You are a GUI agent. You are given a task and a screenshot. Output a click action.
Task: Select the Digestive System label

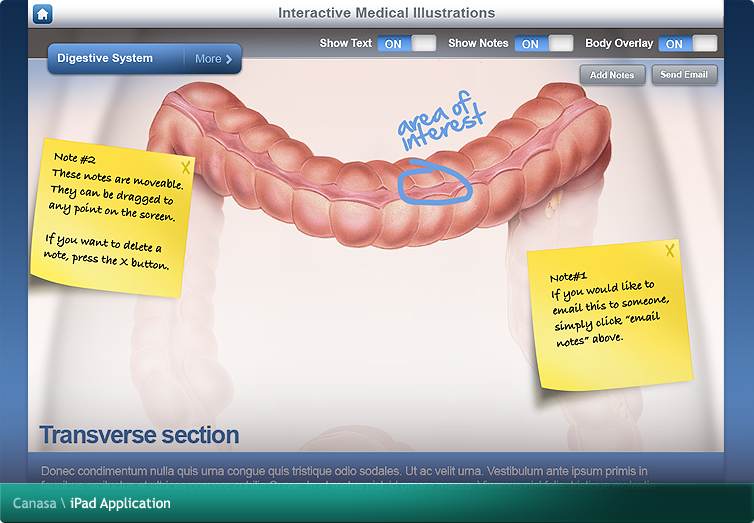pos(105,58)
